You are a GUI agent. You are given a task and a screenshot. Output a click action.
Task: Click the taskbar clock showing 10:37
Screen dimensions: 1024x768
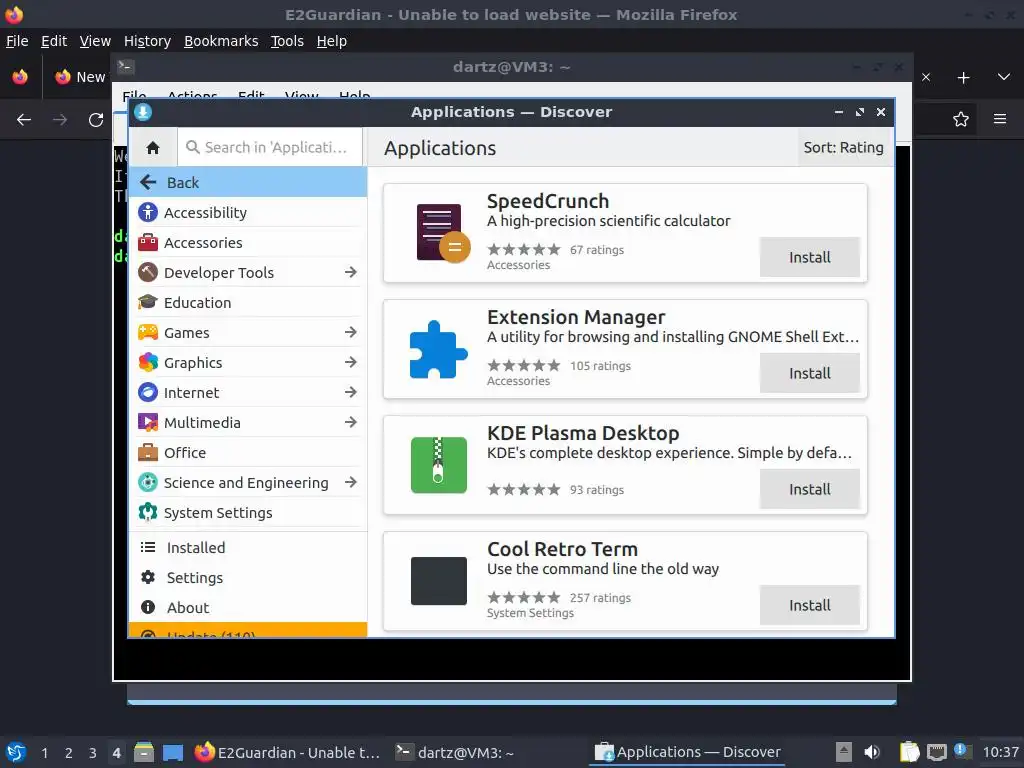pyautogui.click(x=1000, y=752)
